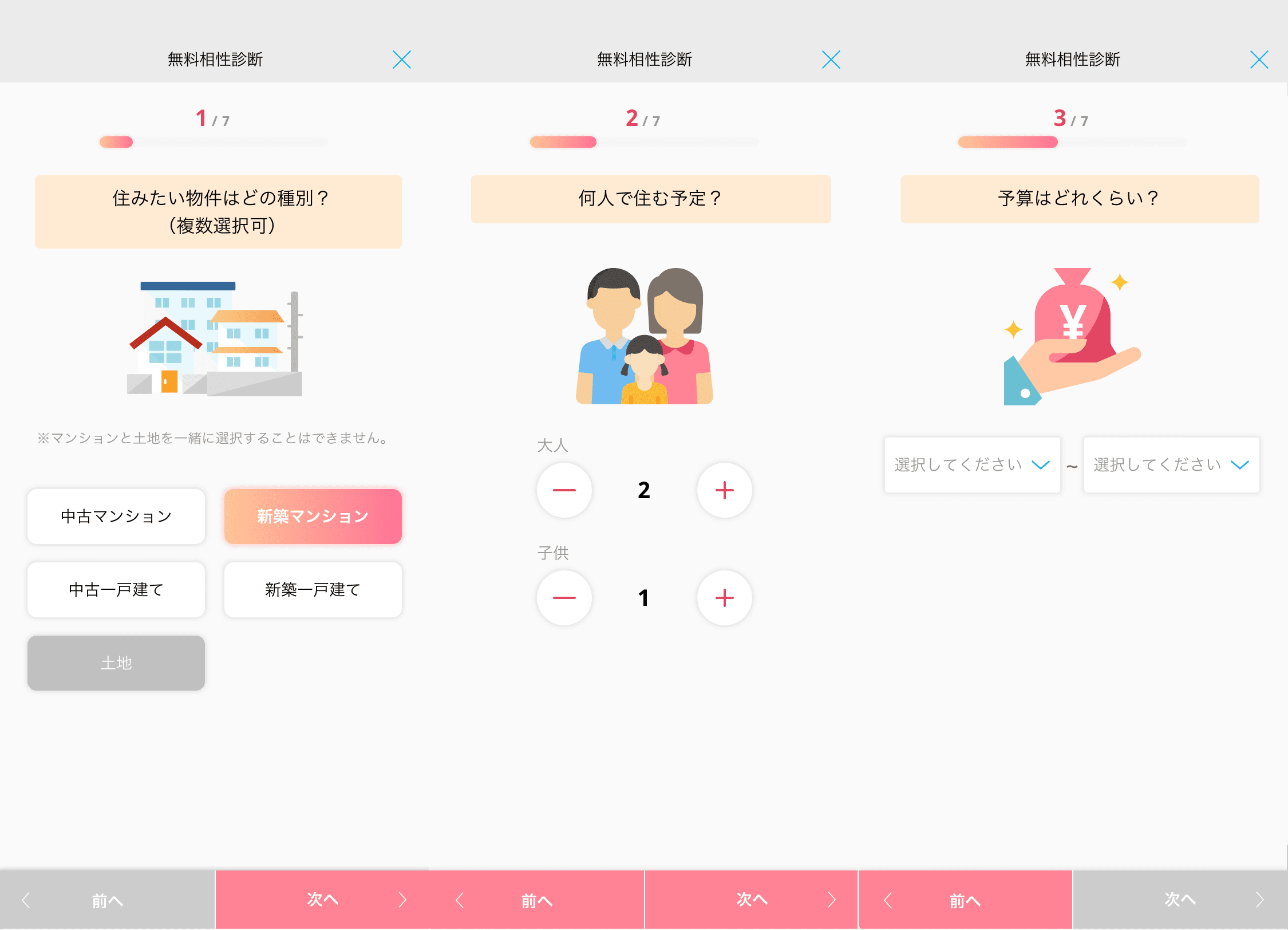Screen dimensions: 1288x930
Task: Click the 子供 label
Action: 553,553
